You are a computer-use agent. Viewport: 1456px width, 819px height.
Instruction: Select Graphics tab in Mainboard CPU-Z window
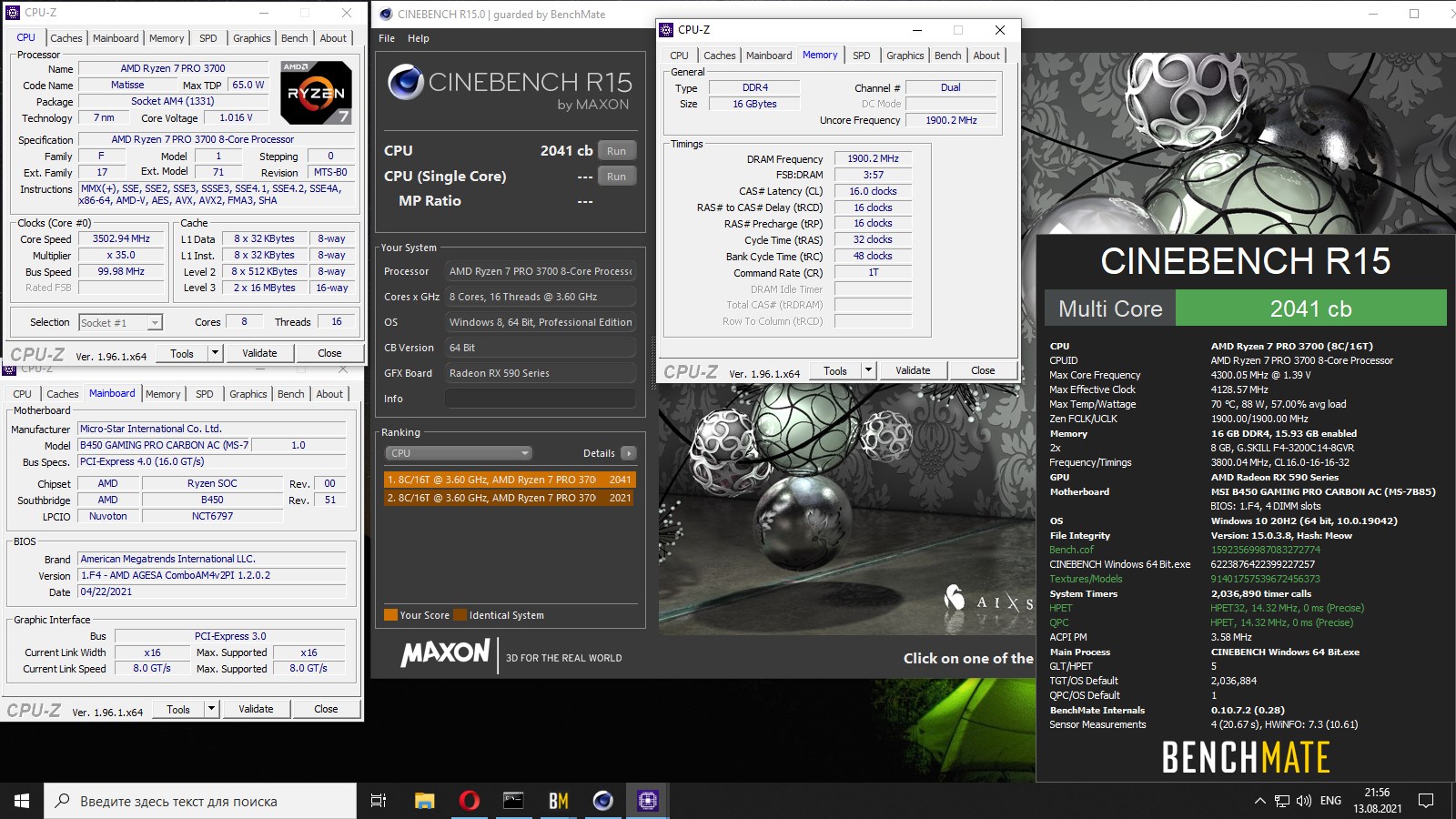pos(248,394)
